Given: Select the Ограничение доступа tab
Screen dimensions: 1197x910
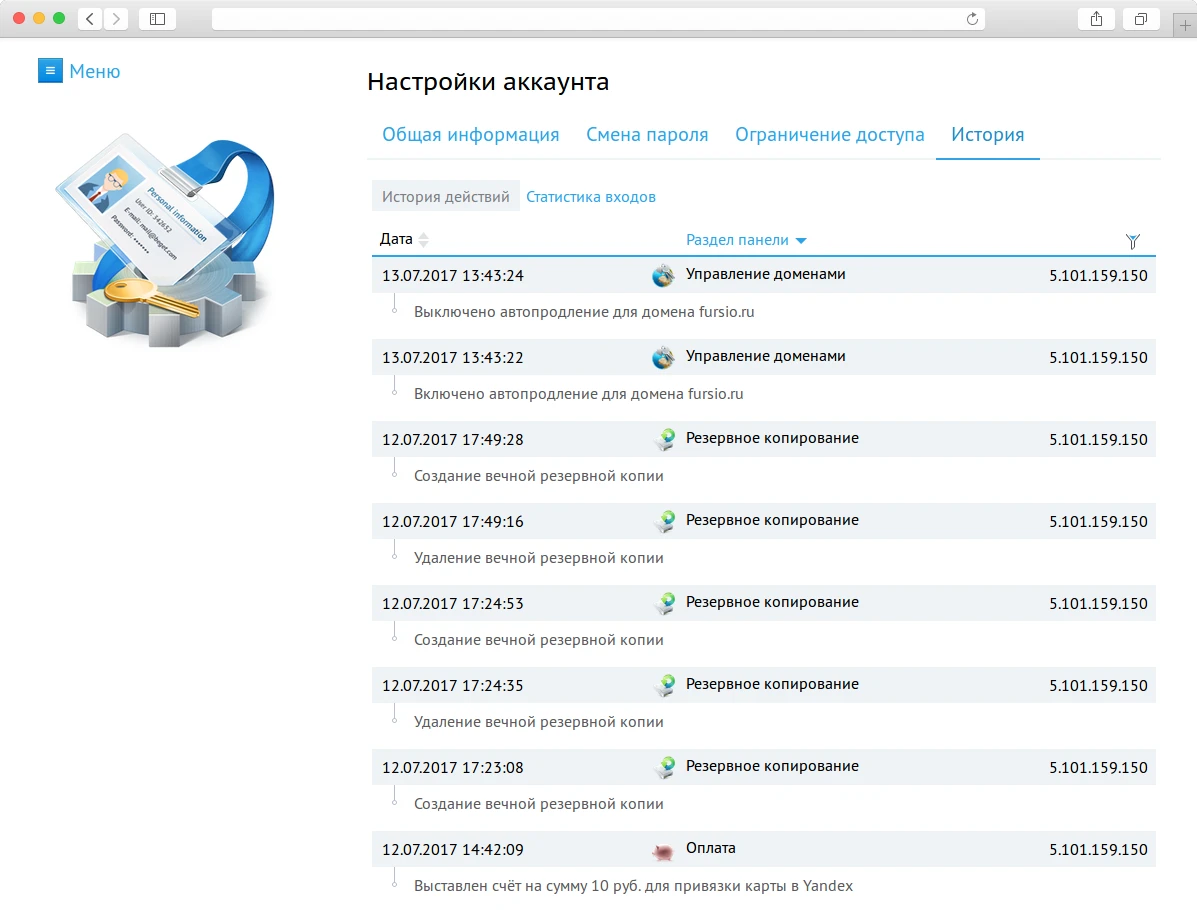Looking at the screenshot, I should [829, 135].
